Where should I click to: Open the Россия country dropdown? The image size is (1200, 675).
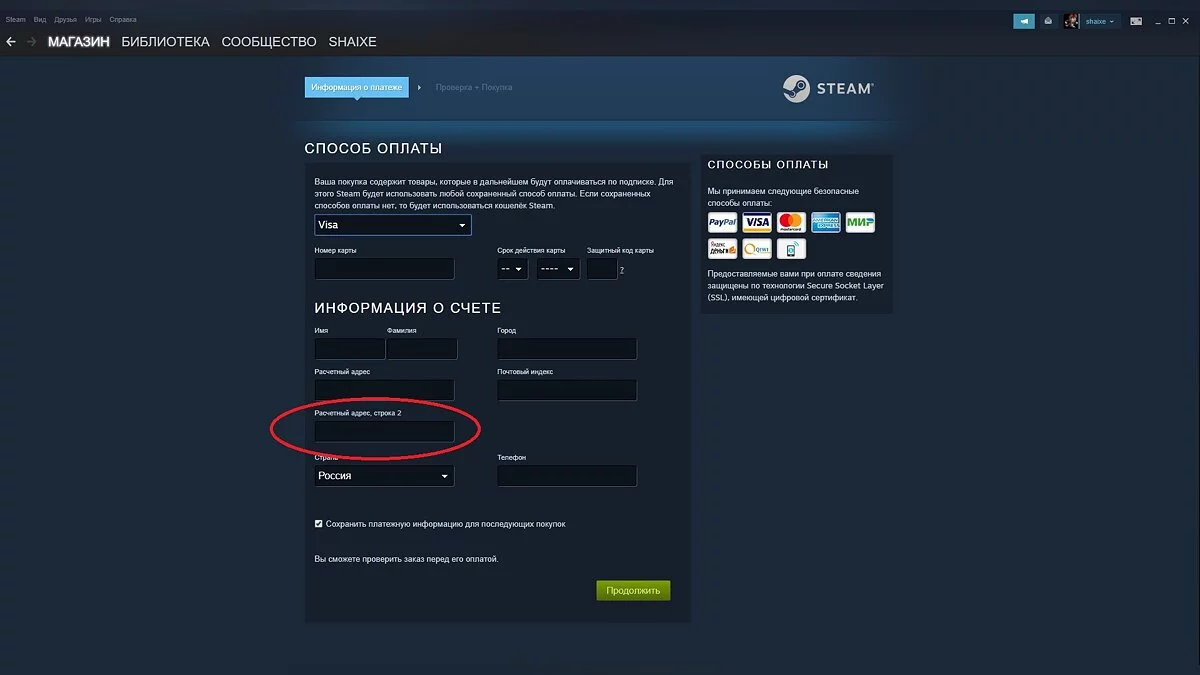(x=384, y=476)
